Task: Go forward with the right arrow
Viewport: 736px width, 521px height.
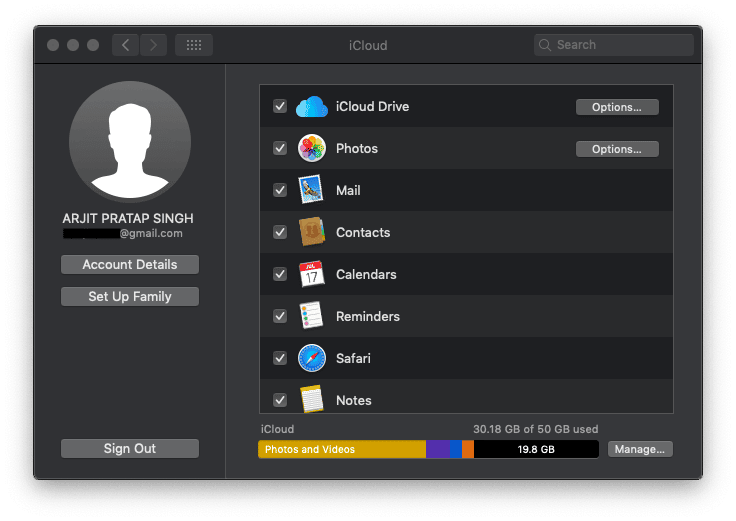Action: [153, 45]
